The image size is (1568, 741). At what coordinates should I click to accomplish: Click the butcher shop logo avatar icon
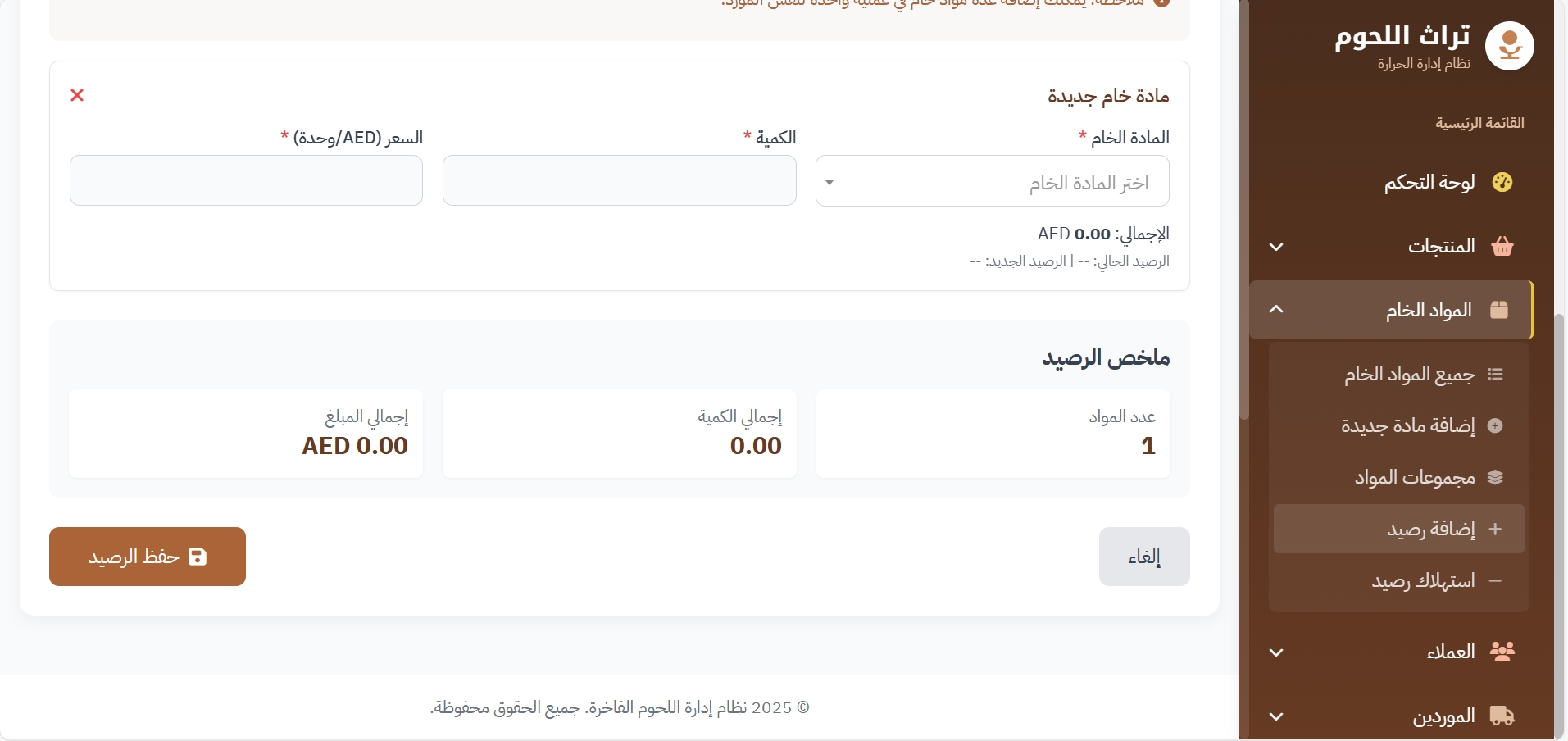click(x=1509, y=46)
